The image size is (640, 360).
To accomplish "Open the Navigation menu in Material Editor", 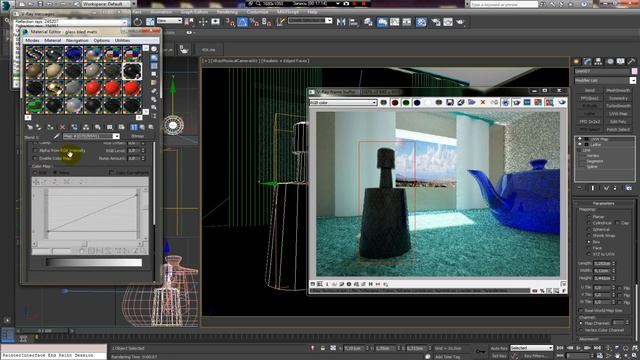I will tap(77, 40).
